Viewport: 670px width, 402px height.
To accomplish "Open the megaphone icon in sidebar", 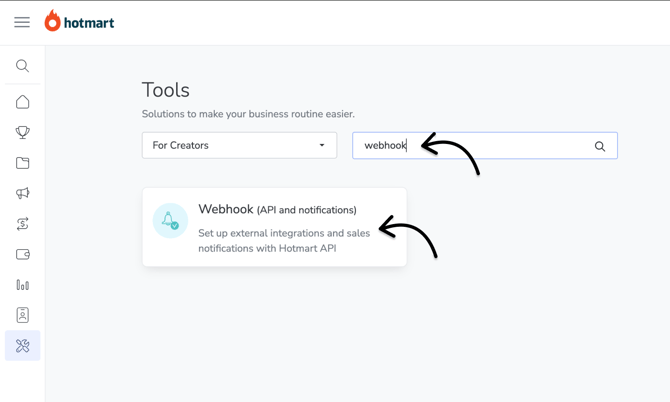I will click(22, 193).
